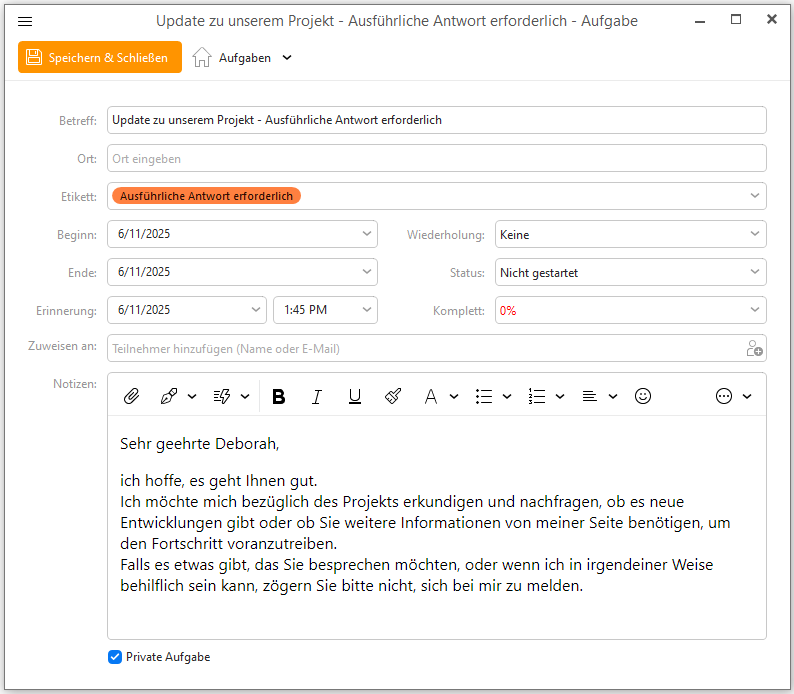Click the clear formatting brush icon
This screenshot has height=694, width=794.
point(393,396)
